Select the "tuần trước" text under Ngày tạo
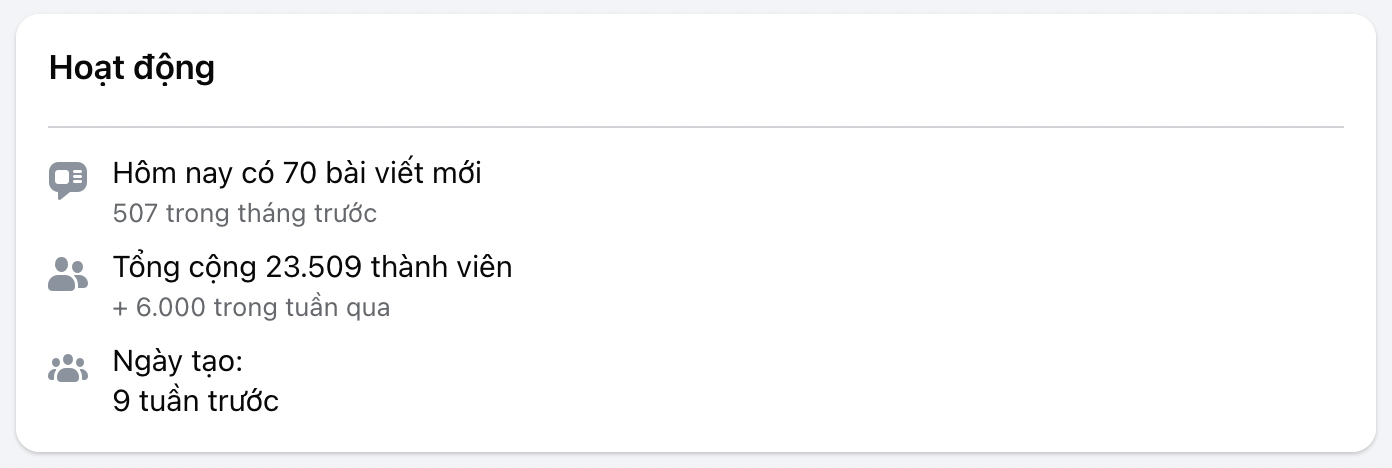 (x=208, y=401)
